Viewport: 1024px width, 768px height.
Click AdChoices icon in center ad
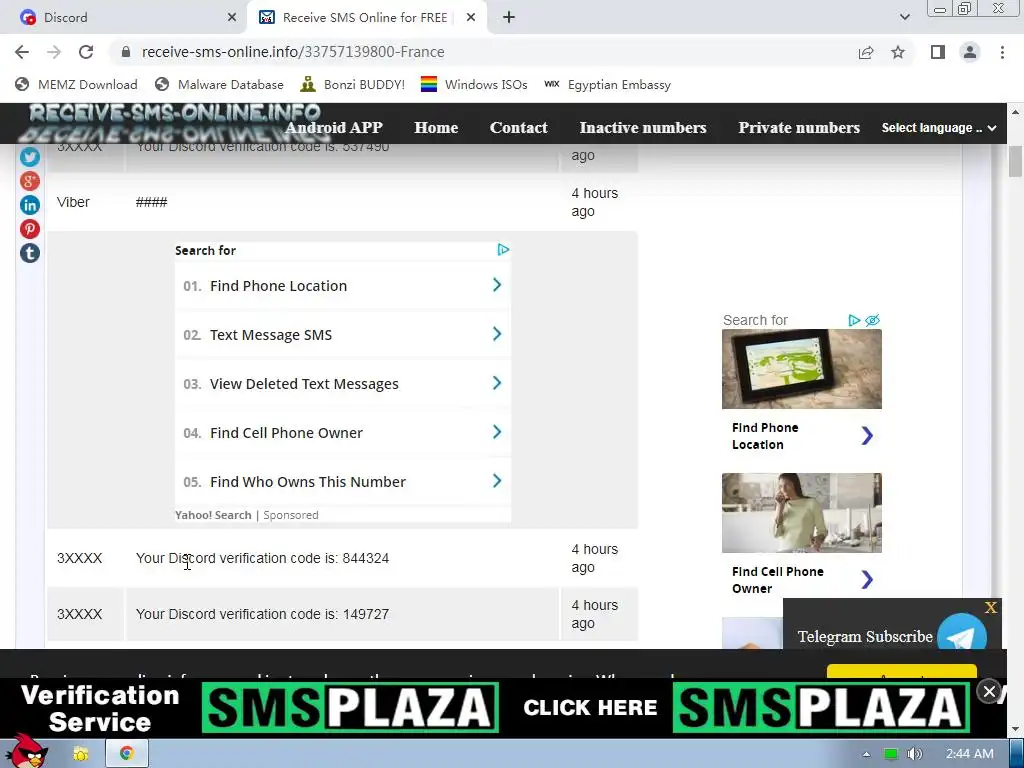click(x=503, y=249)
